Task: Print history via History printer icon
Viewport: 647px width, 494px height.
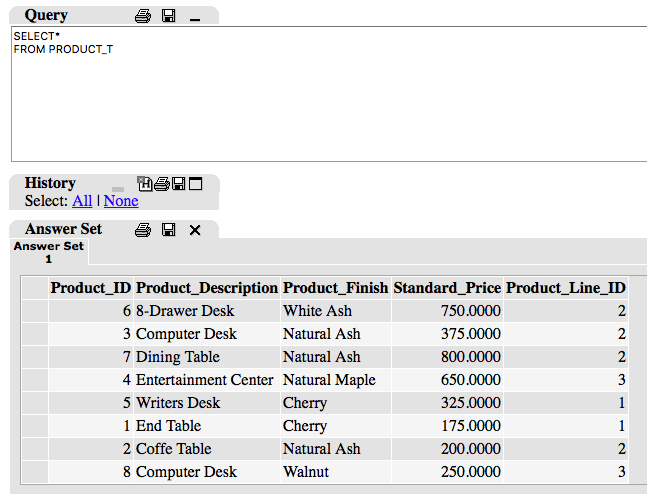Action: (162, 184)
